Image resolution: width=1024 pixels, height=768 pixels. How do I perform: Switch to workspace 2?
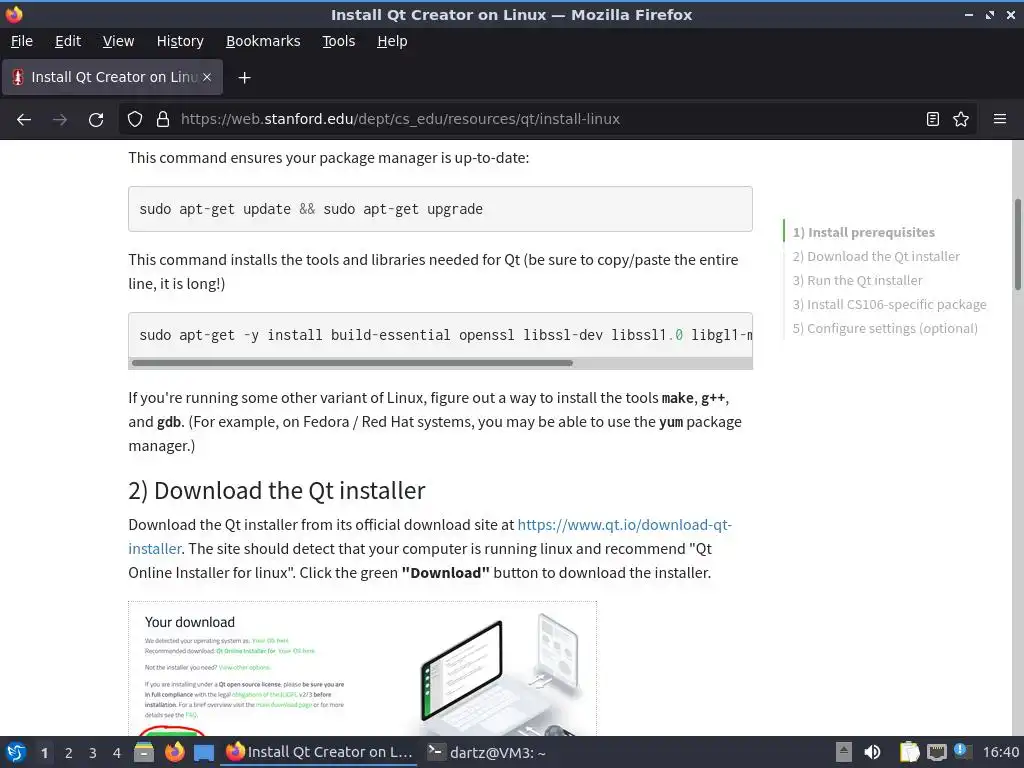(x=69, y=753)
